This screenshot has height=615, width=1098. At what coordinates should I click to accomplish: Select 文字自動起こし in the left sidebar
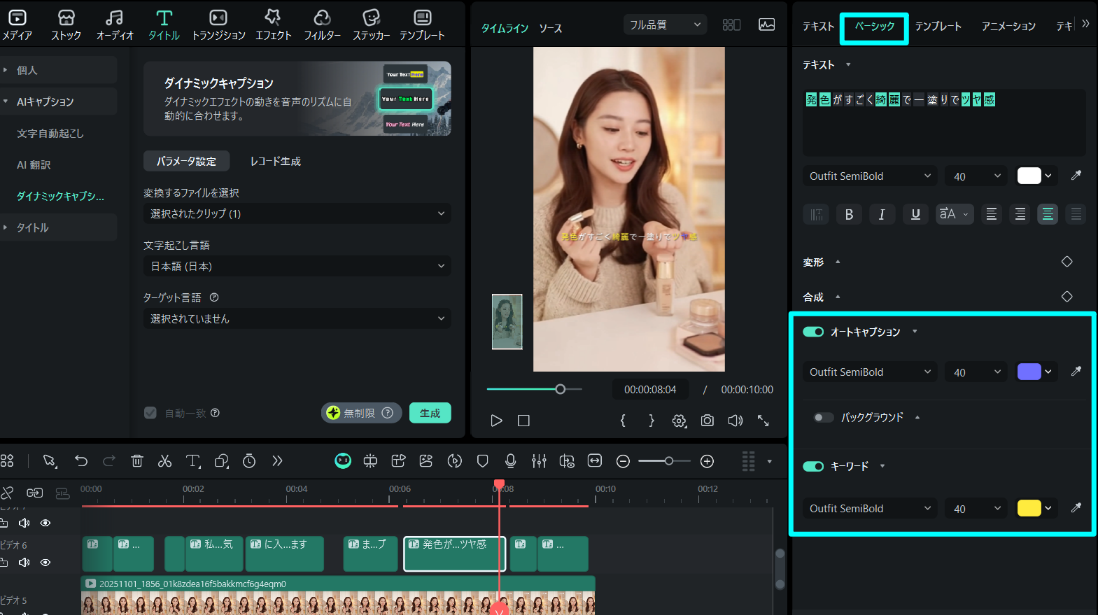pyautogui.click(x=50, y=133)
